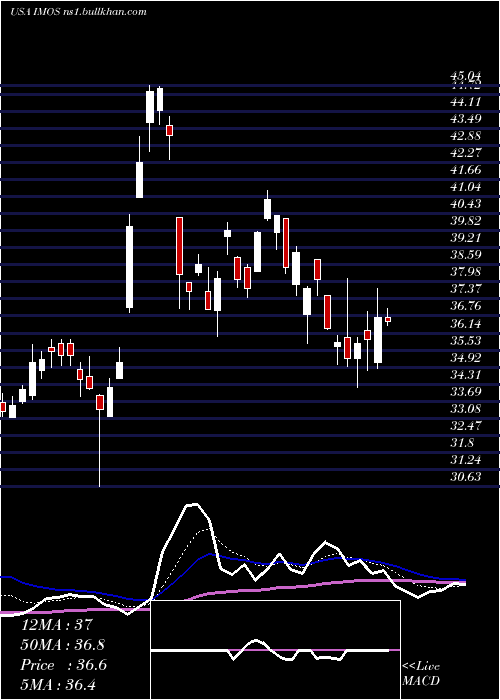Select the 36.76 price level label

pyautogui.click(x=465, y=306)
